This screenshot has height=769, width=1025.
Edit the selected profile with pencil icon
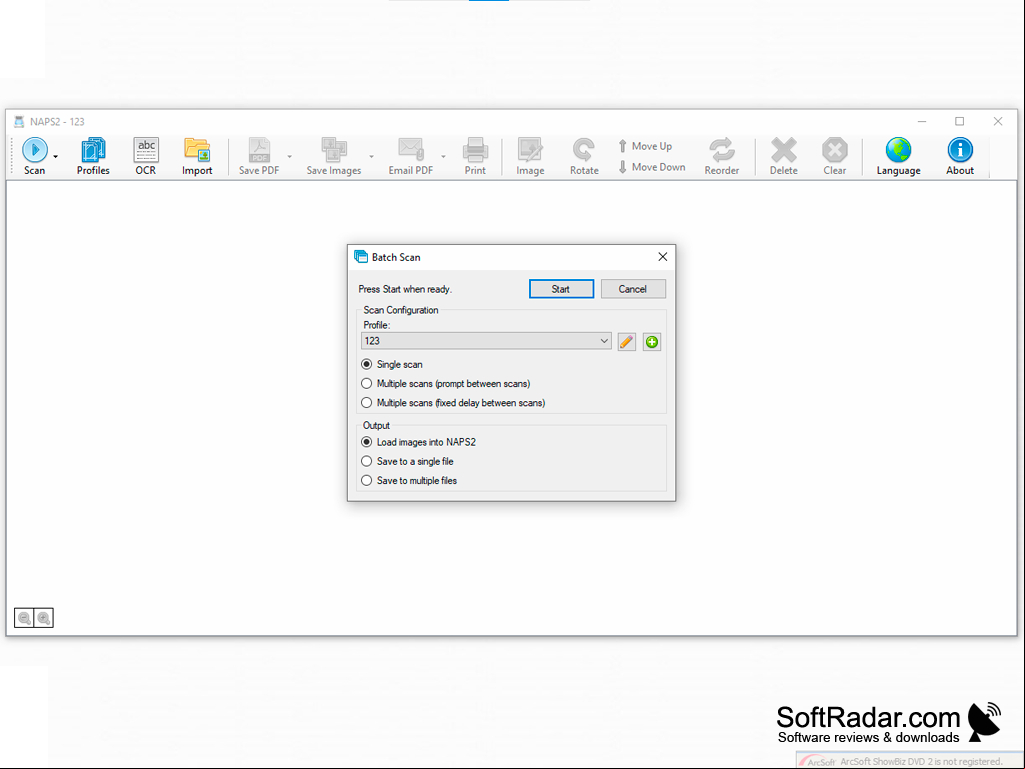coord(626,341)
